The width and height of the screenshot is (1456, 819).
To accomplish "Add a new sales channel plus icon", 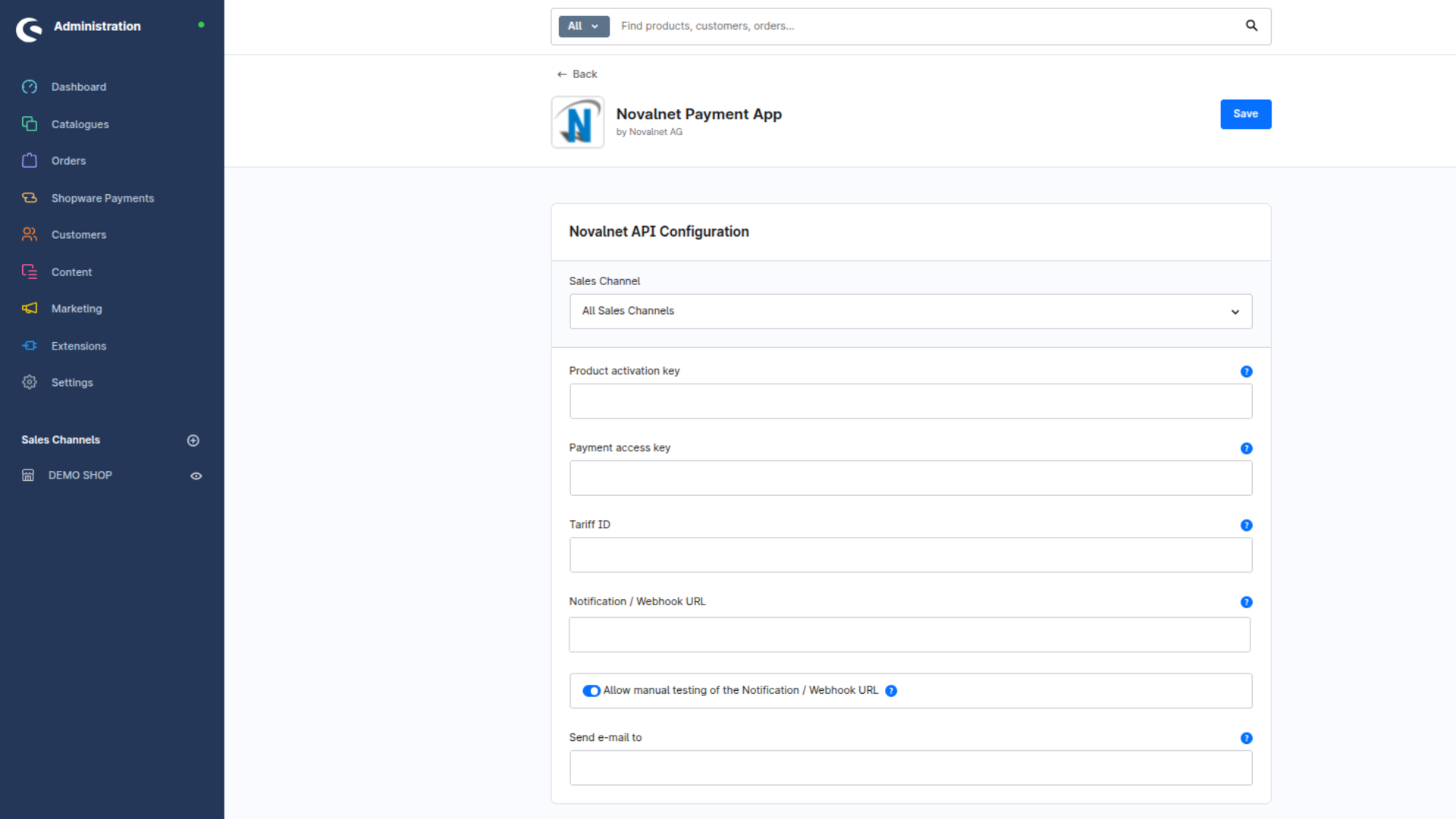I will coord(193,441).
